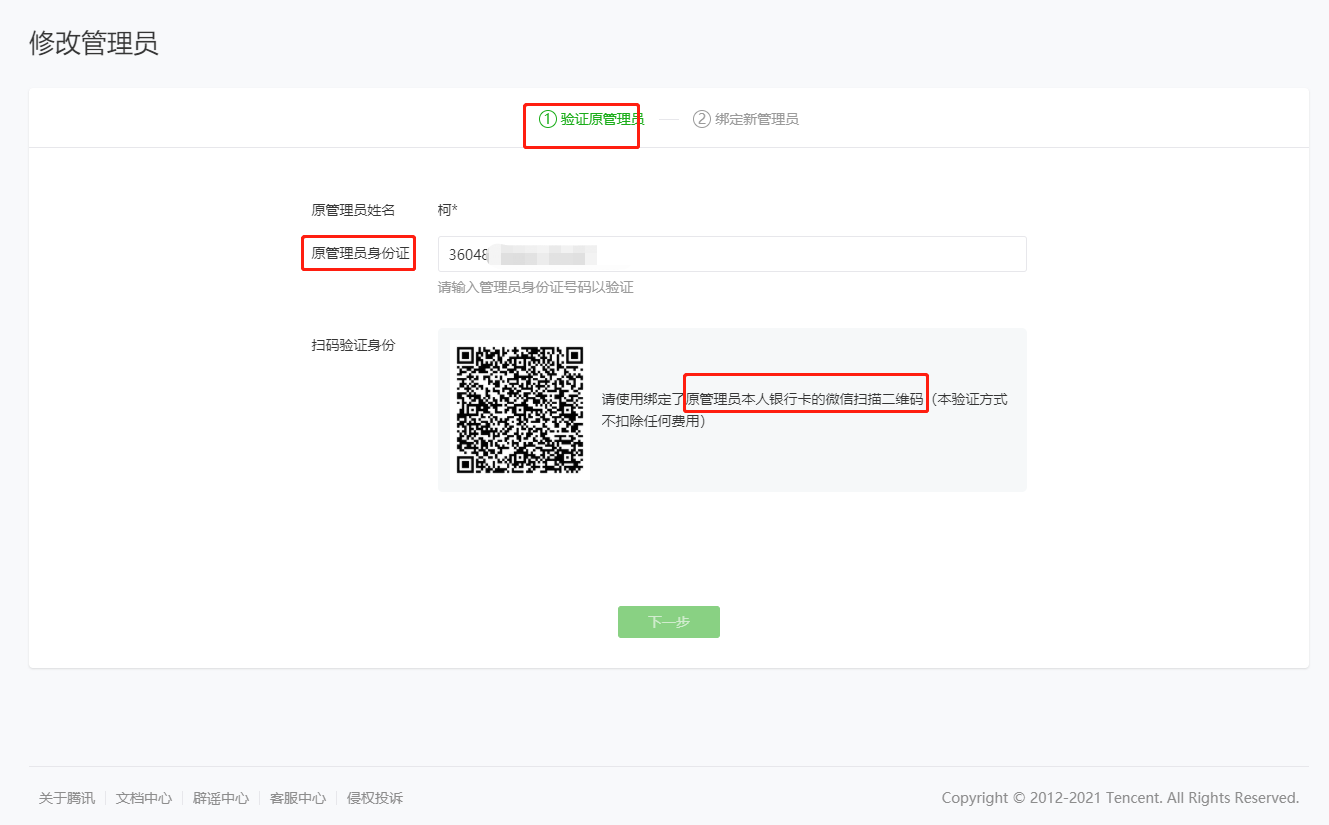Click the administrator name value 柯*
The width and height of the screenshot is (1329, 825).
448,210
